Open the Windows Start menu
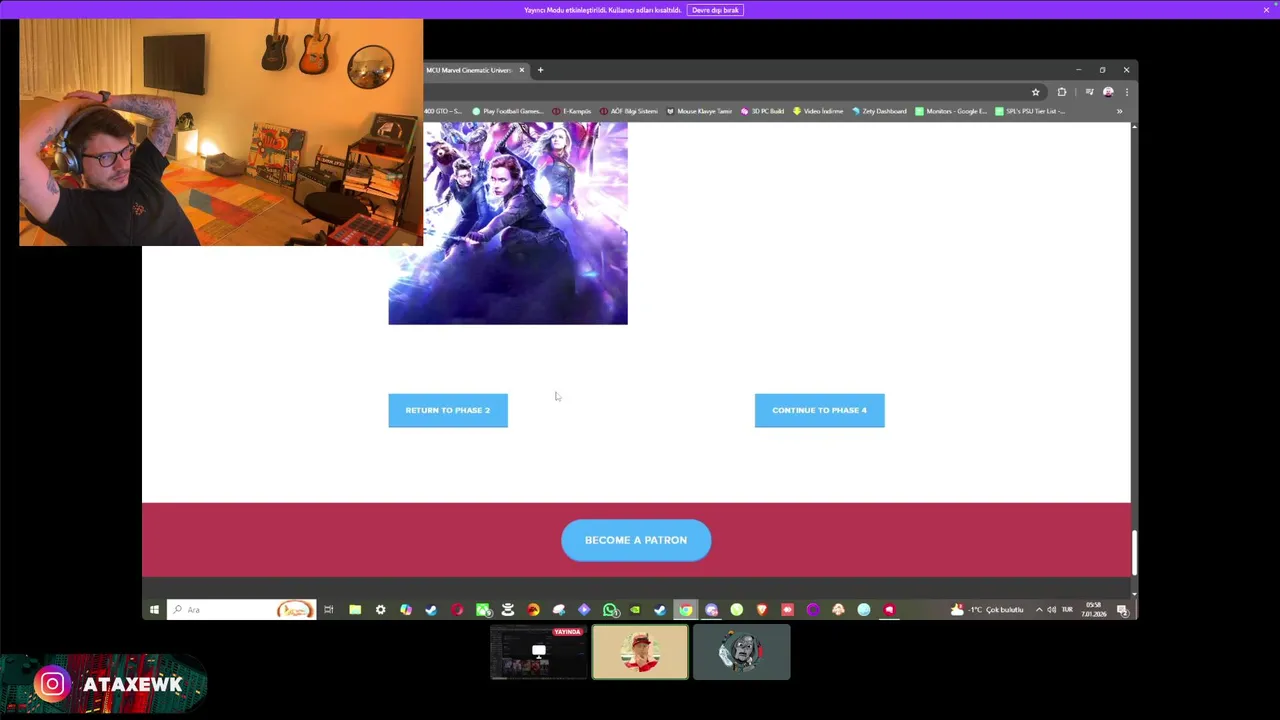 coord(154,610)
